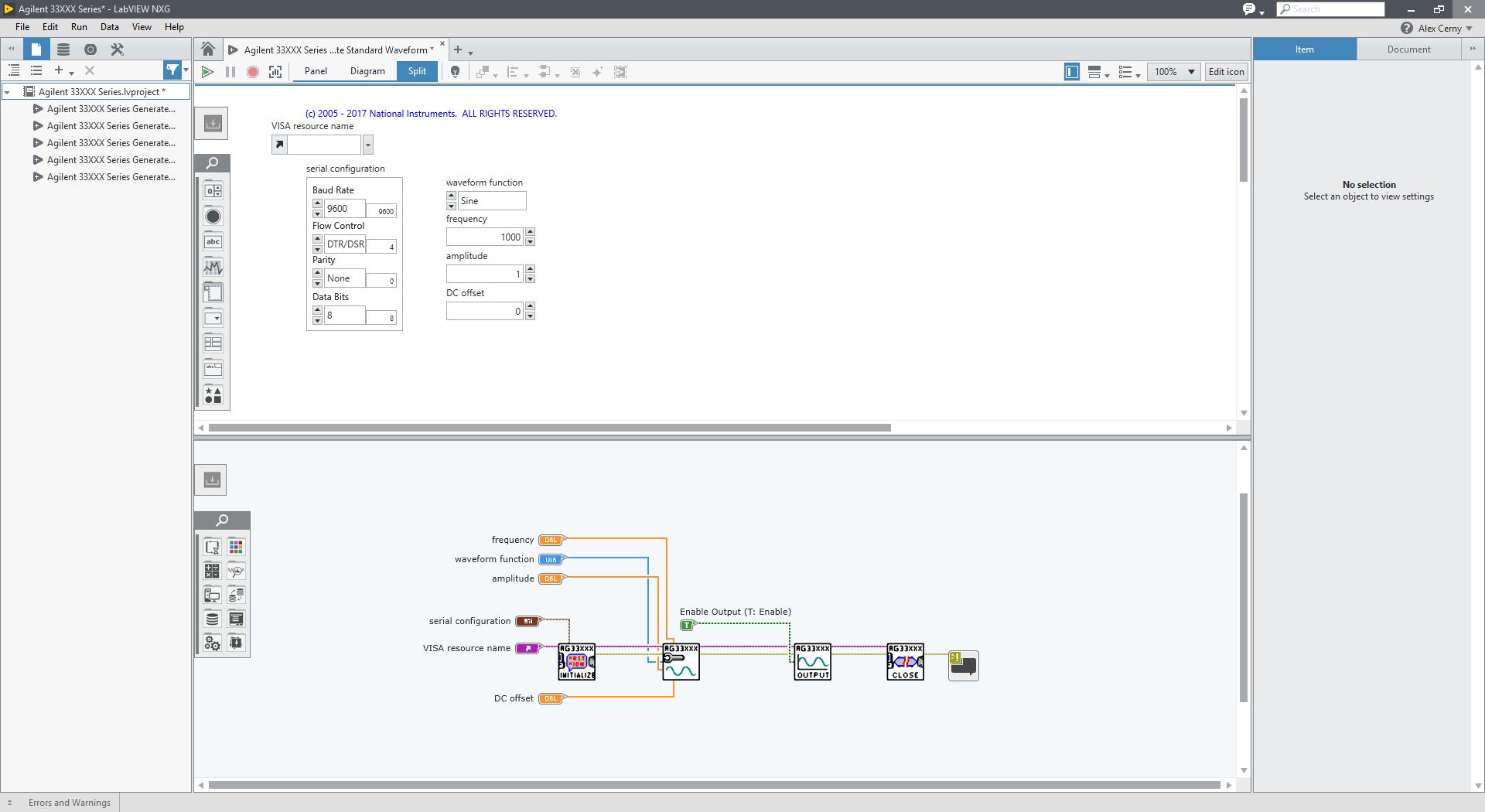Click the frequency input field

click(485, 237)
